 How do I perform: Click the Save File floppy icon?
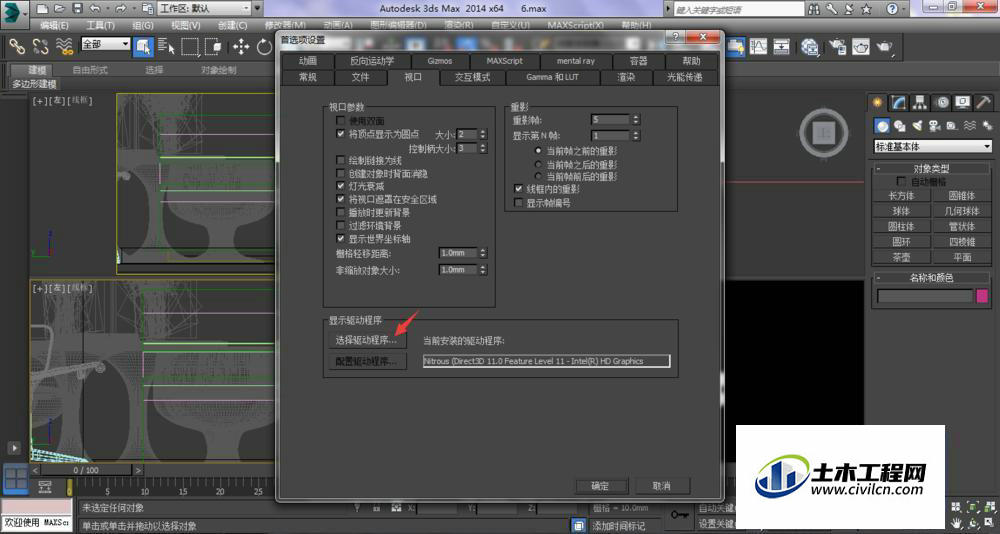click(77, 9)
